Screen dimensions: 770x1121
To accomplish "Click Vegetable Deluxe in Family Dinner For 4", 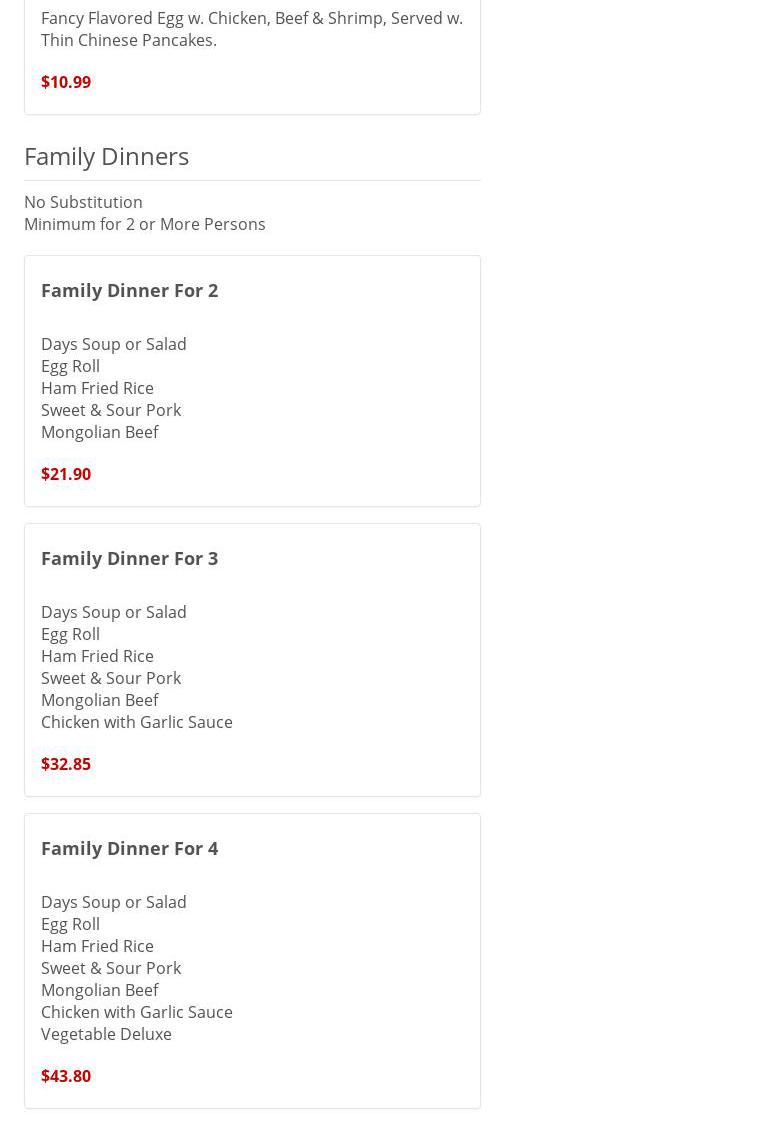I will point(106,1034).
